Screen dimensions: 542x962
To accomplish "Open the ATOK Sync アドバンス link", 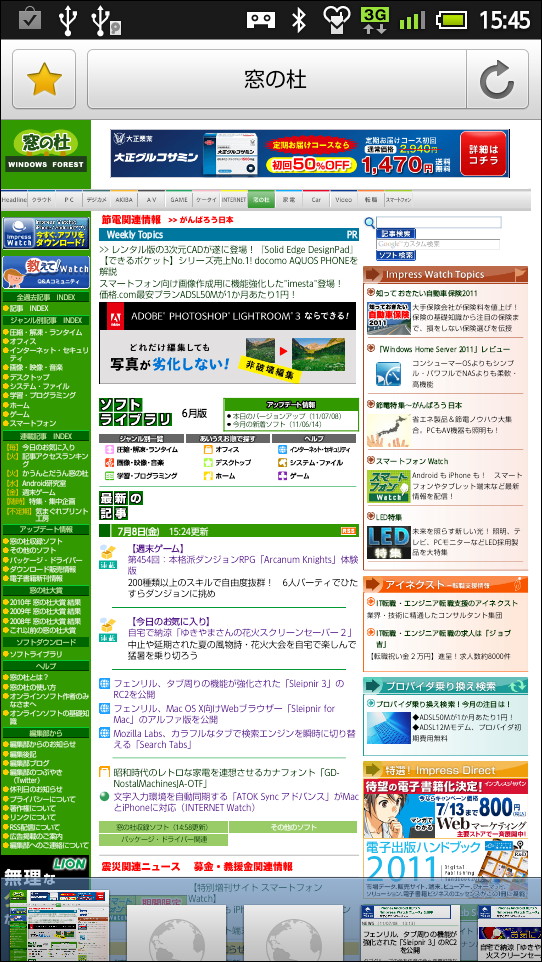I will click(x=236, y=802).
